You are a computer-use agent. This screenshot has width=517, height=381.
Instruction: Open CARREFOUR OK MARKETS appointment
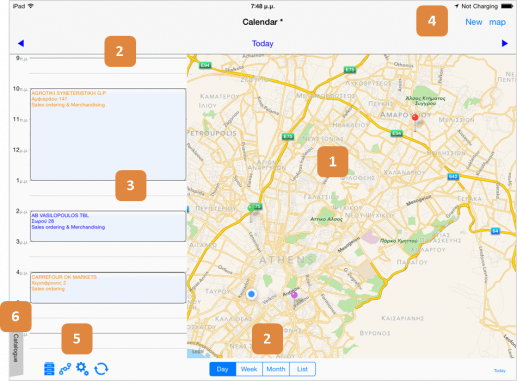(x=108, y=288)
